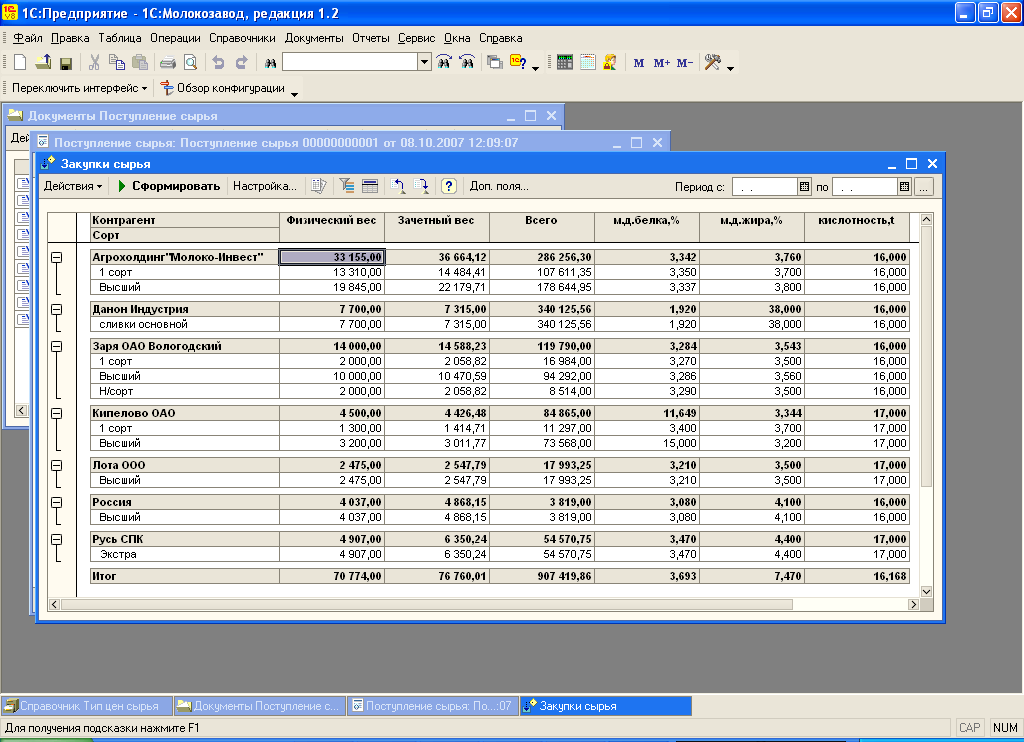This screenshot has width=1024, height=742.
Task: Click the Cut scissors icon
Action: tap(94, 63)
